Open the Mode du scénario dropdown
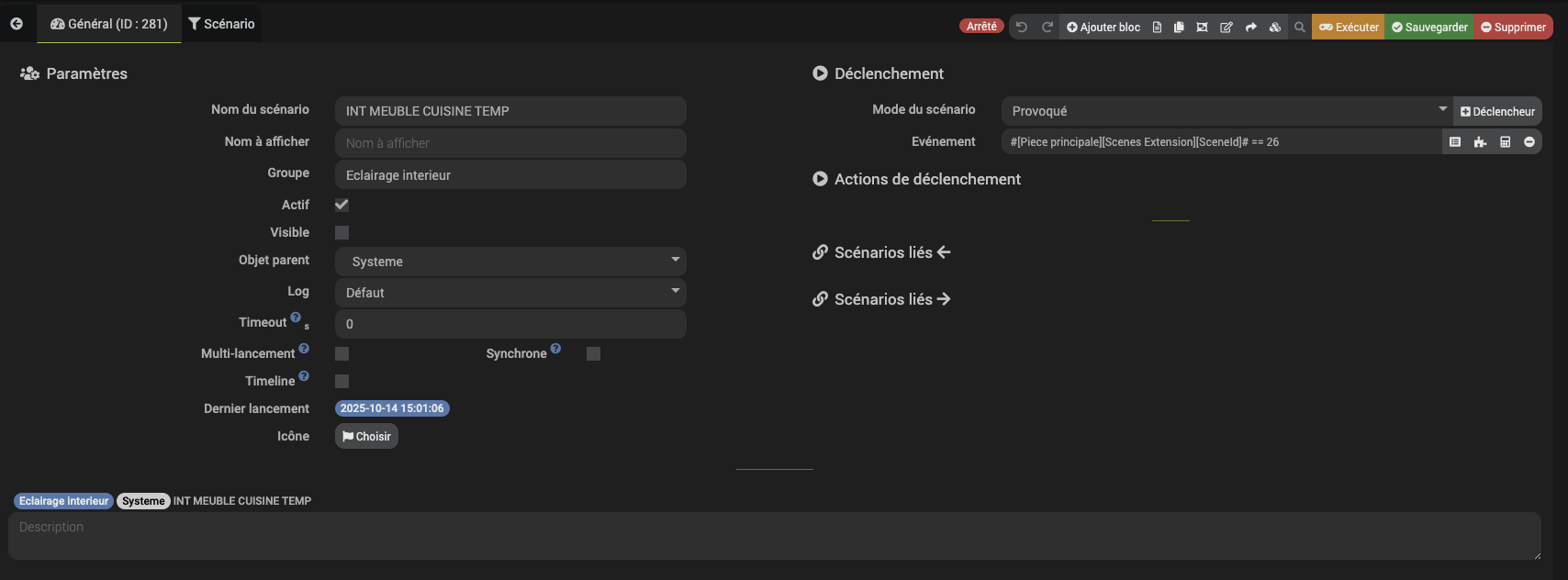This screenshot has width=1568, height=580. point(1226,111)
